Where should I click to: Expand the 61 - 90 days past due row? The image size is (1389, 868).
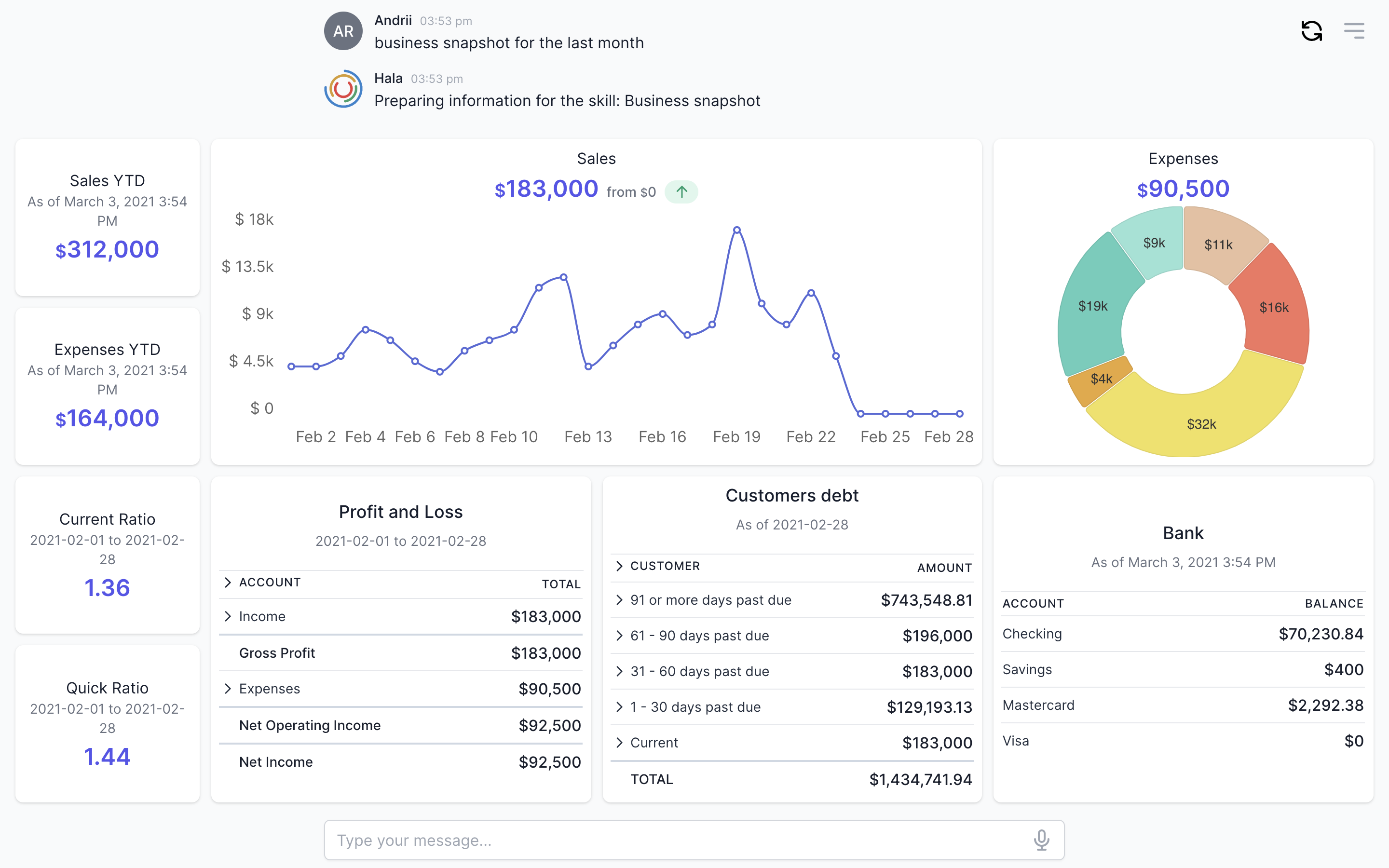(x=619, y=636)
